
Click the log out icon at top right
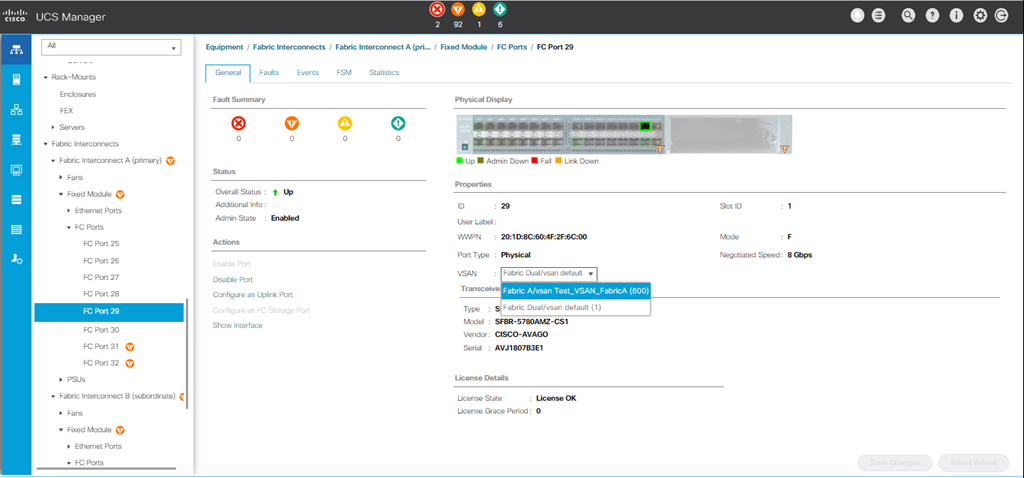point(1001,16)
